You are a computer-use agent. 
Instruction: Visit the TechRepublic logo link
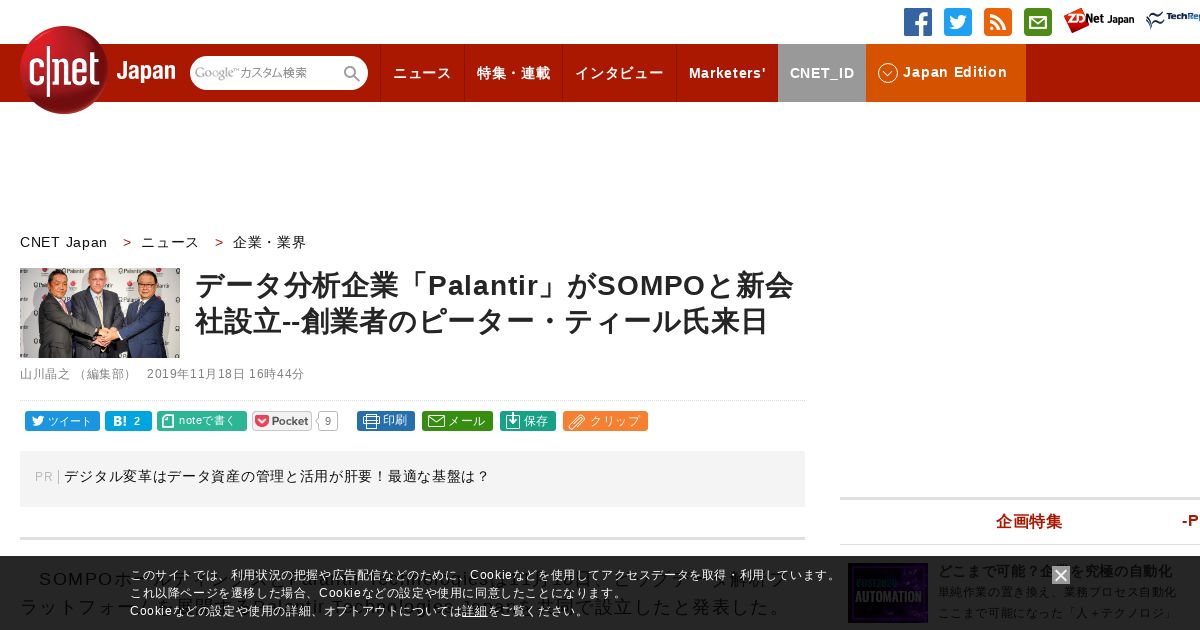click(x=1173, y=20)
